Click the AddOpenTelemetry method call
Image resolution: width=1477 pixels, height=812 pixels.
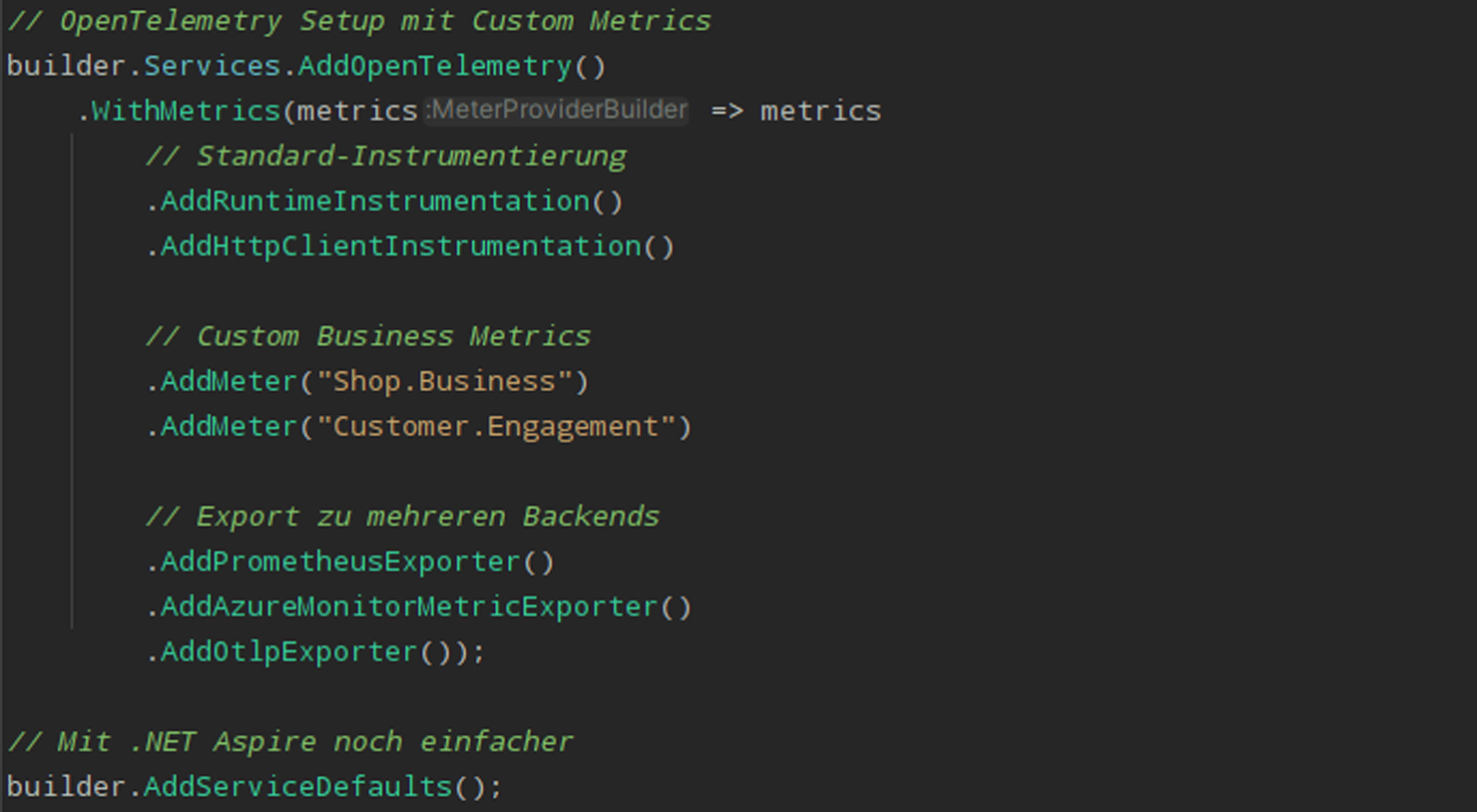(434, 67)
